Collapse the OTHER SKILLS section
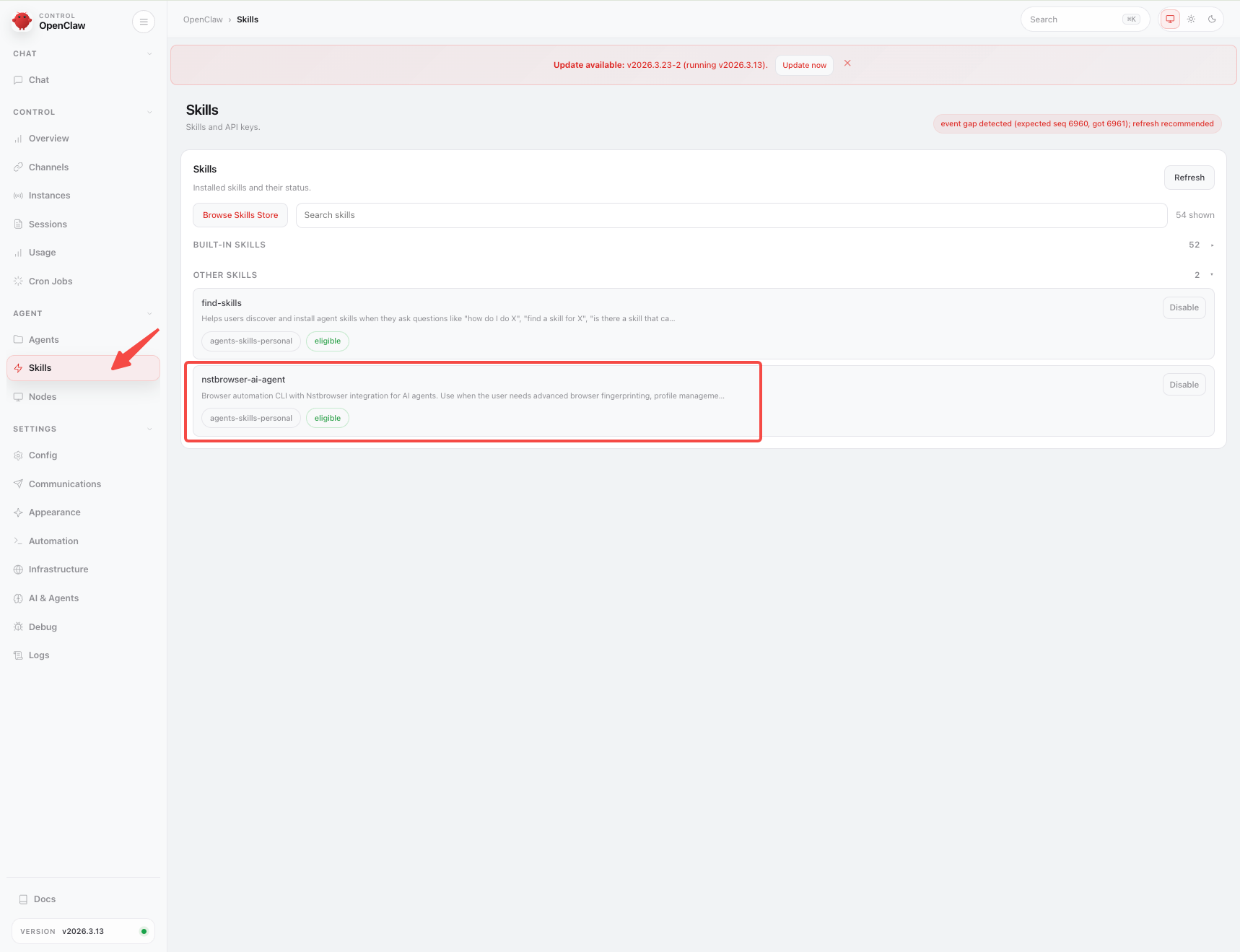The width and height of the screenshot is (1240, 952). pos(1212,274)
